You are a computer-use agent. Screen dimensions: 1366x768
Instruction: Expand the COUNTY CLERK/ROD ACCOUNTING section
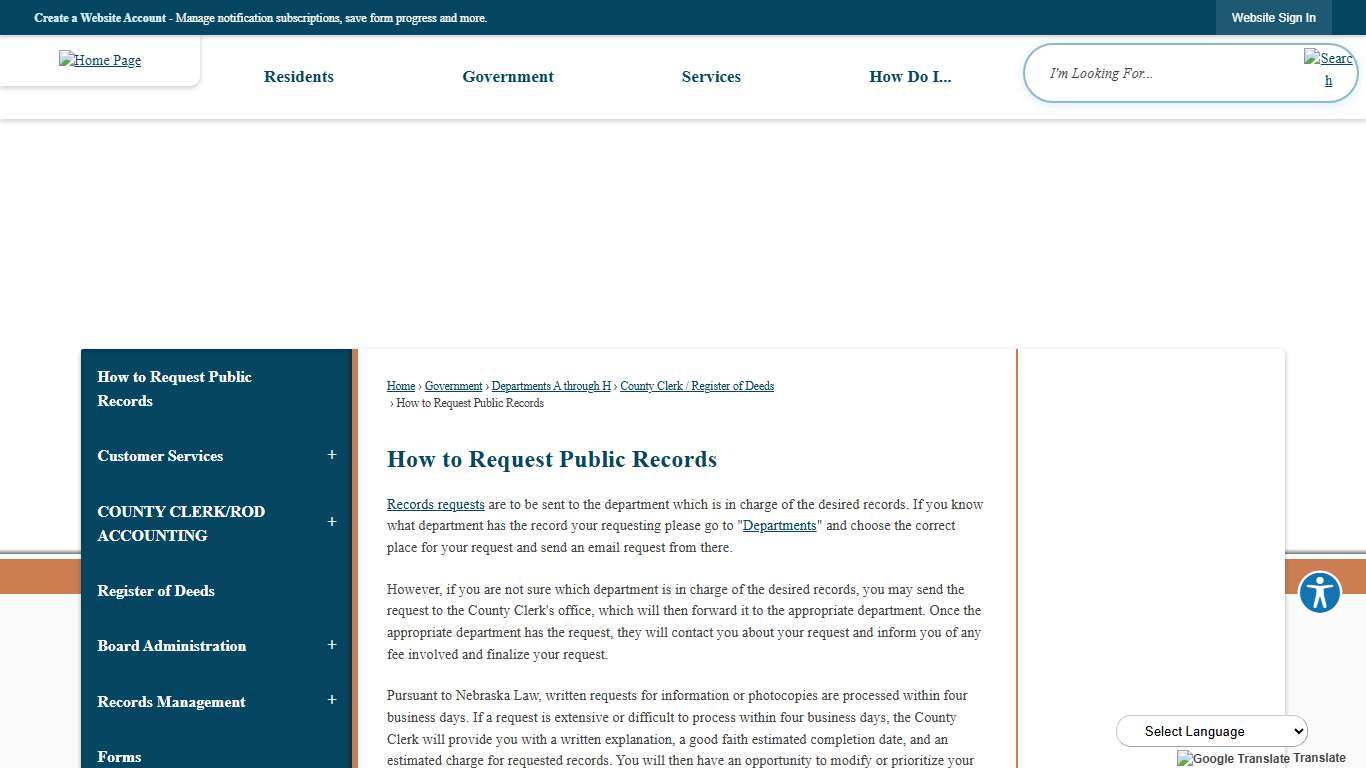[x=332, y=521]
